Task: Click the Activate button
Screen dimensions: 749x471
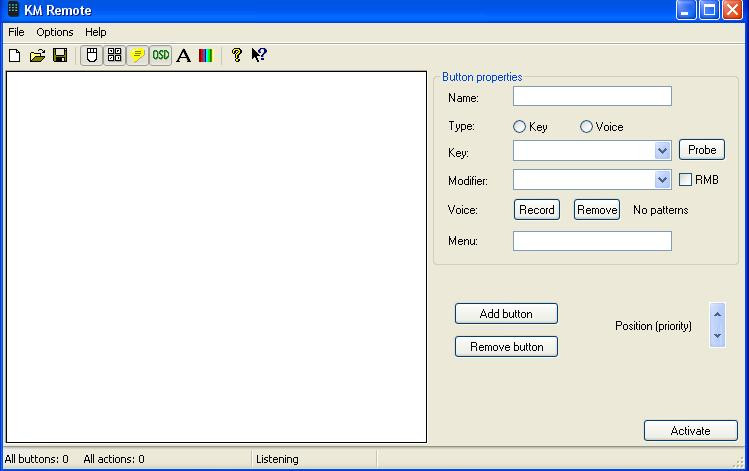Action: click(x=691, y=431)
